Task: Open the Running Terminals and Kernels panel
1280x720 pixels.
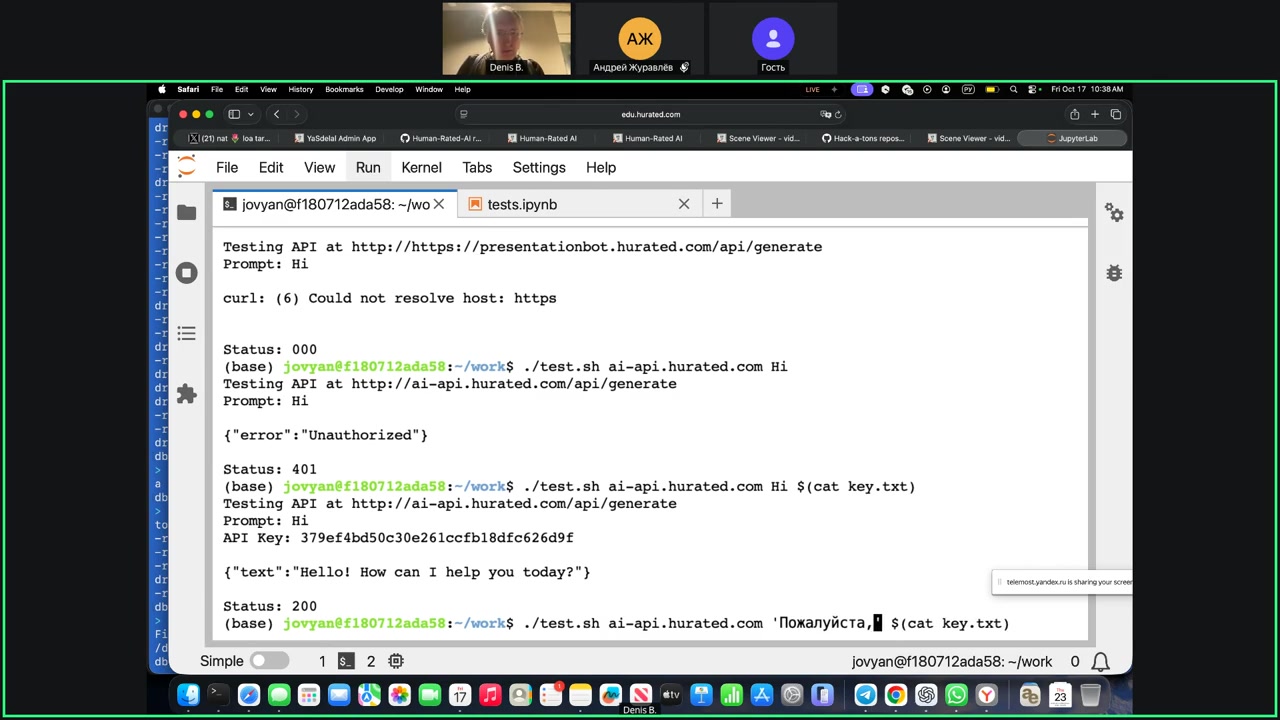Action: click(x=186, y=273)
